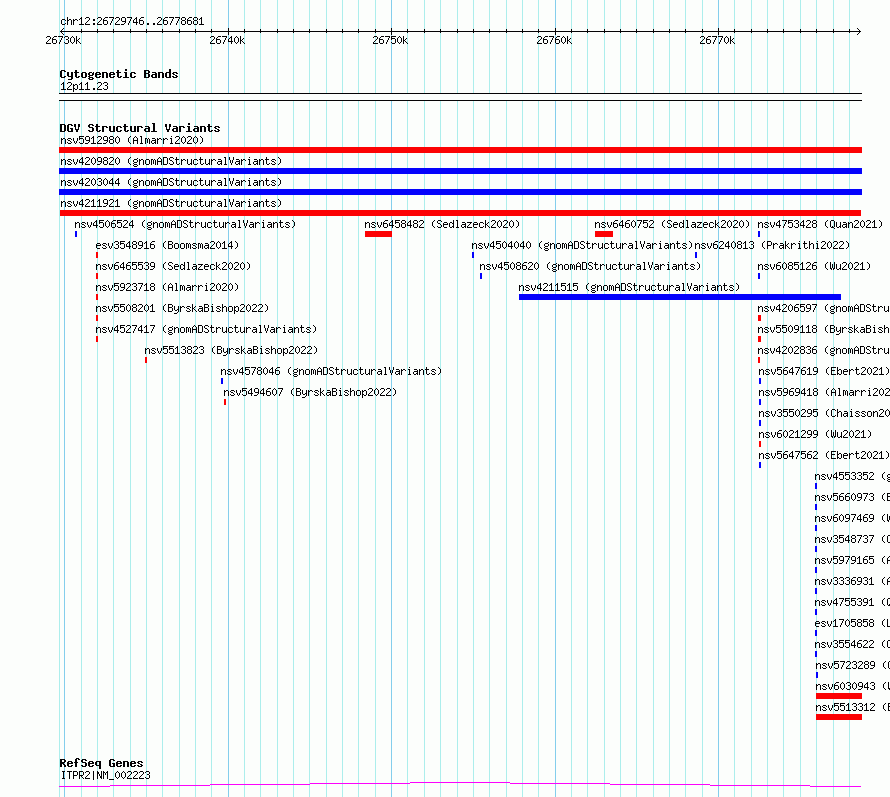
Task: Click nsv5513823 (ByrskaBishop2022) label
Action: [x=231, y=350]
